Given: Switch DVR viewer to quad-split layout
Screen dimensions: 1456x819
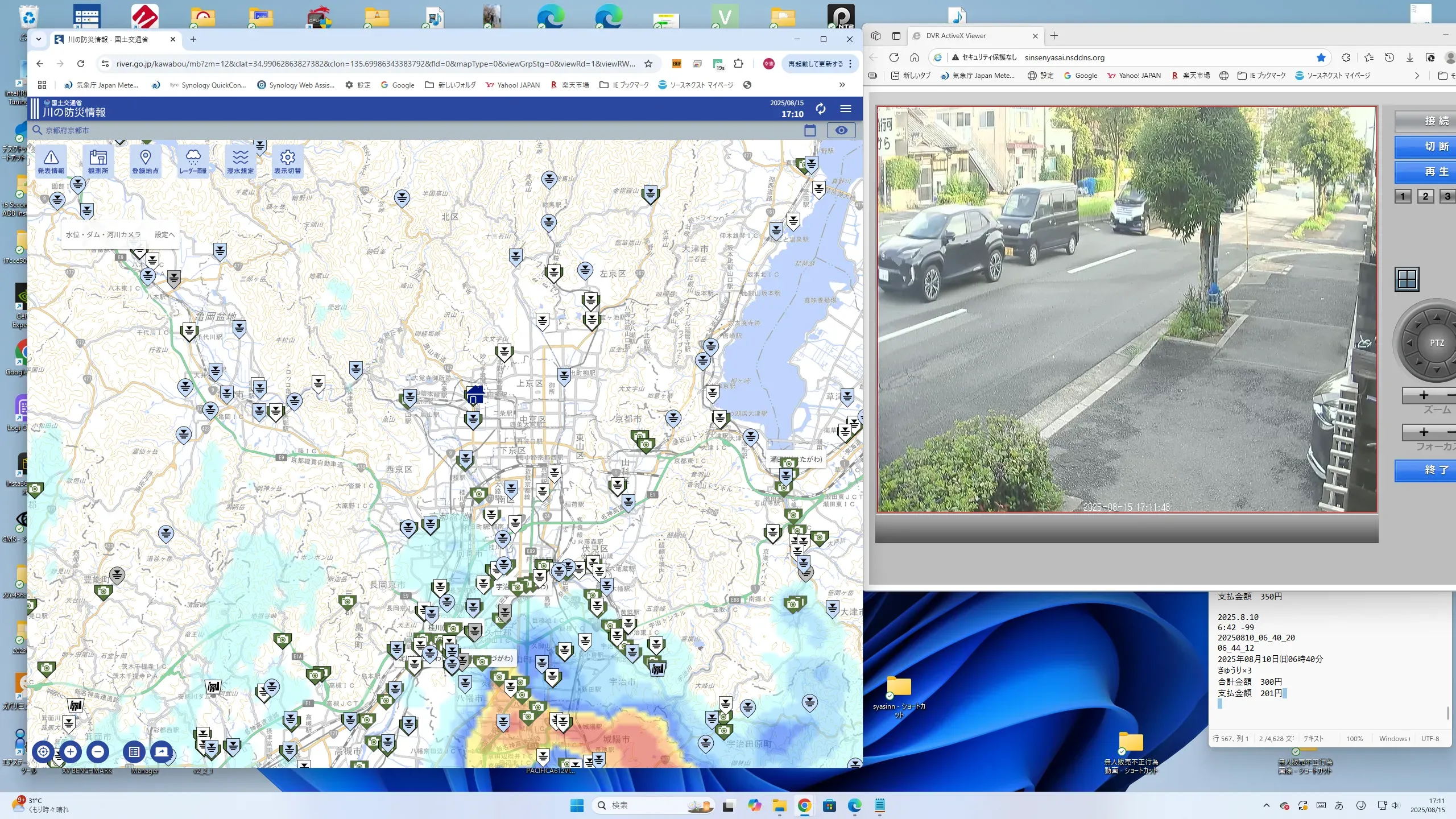Looking at the screenshot, I should coord(1407,279).
